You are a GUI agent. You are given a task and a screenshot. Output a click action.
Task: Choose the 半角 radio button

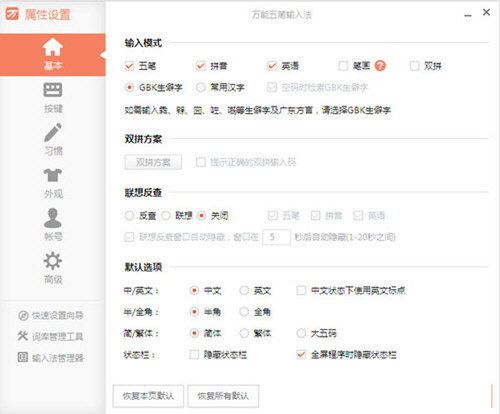[194, 312]
